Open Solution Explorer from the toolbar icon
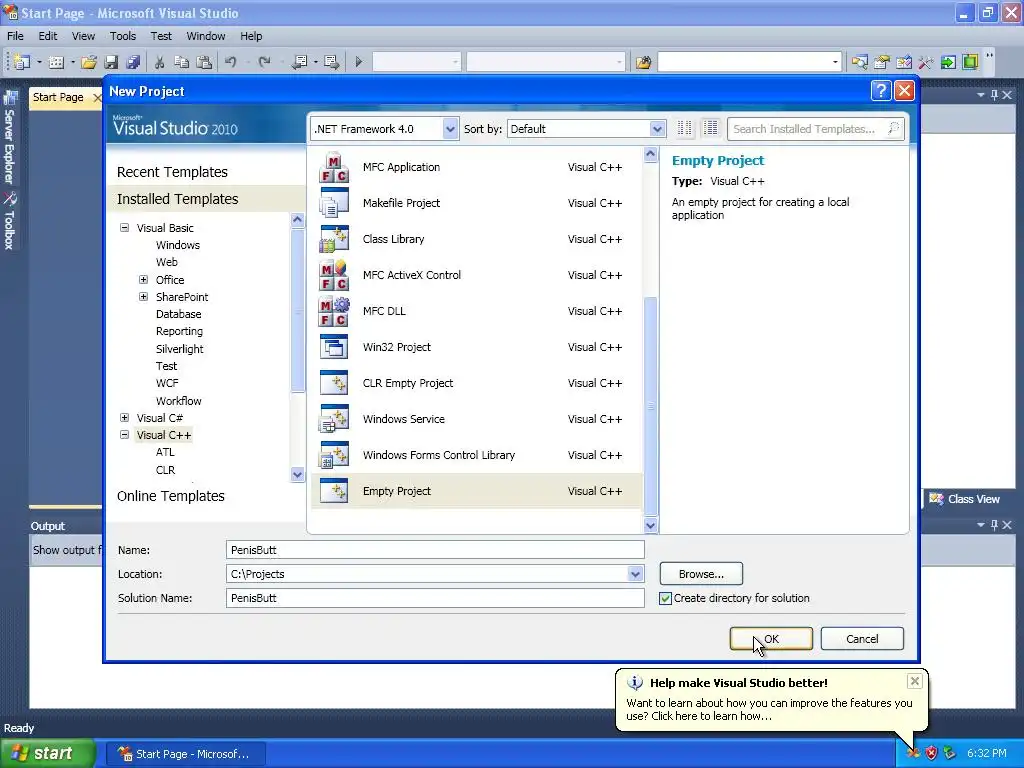This screenshot has height=768, width=1024. click(859, 62)
